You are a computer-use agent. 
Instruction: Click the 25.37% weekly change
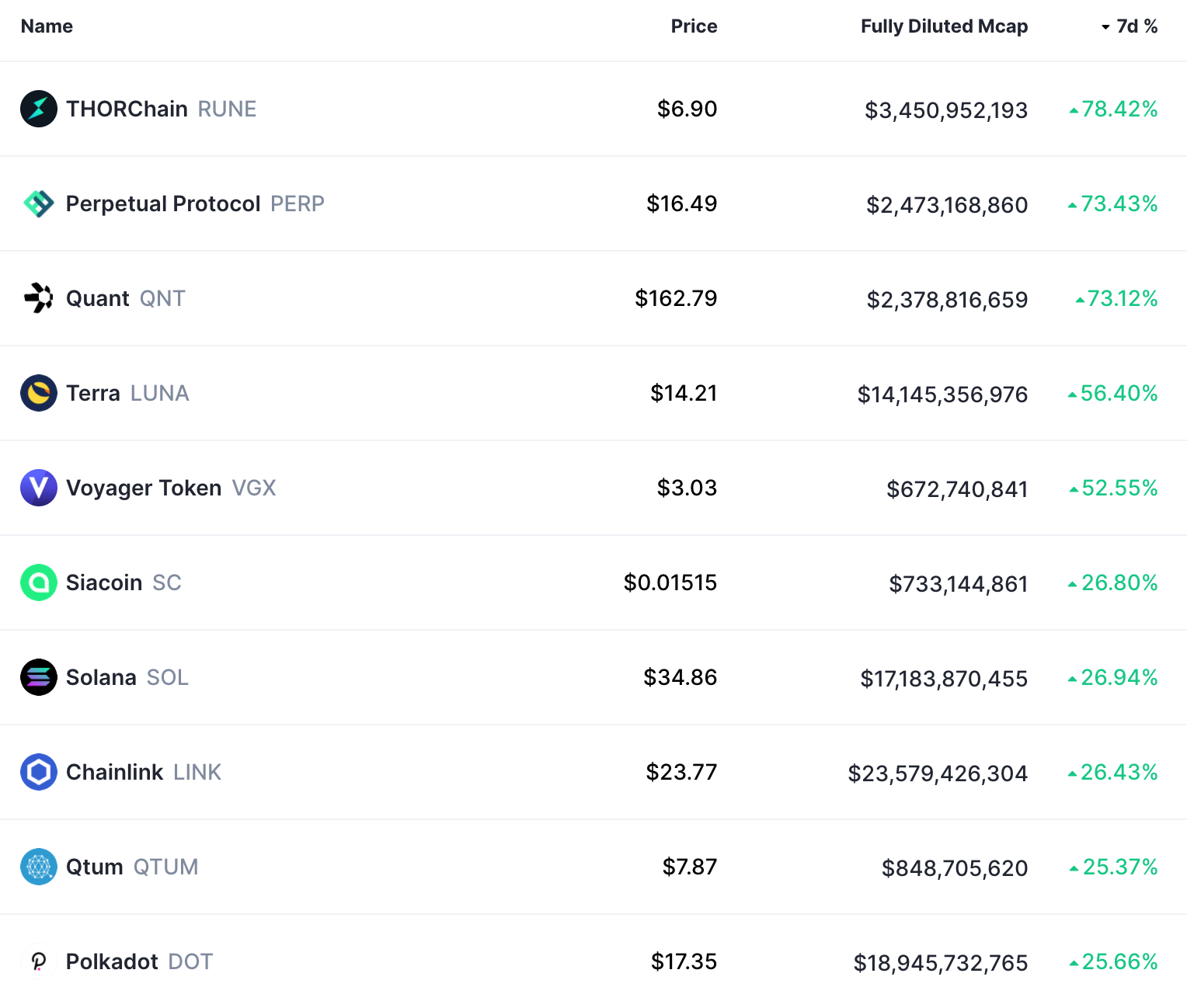[x=1113, y=867]
